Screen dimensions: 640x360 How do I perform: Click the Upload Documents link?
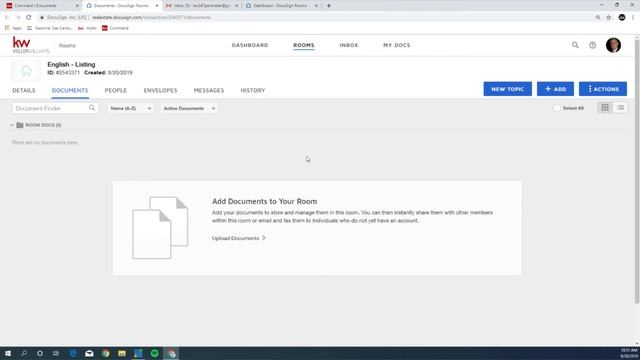pyautogui.click(x=239, y=238)
